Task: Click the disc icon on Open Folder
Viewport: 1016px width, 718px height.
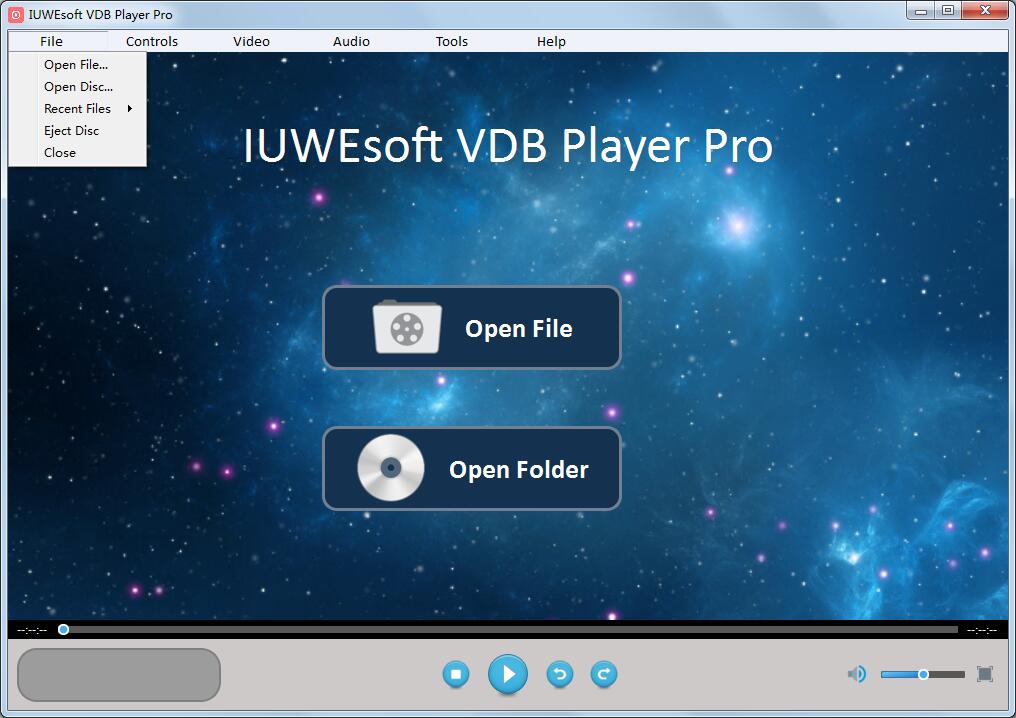Action: (x=391, y=468)
